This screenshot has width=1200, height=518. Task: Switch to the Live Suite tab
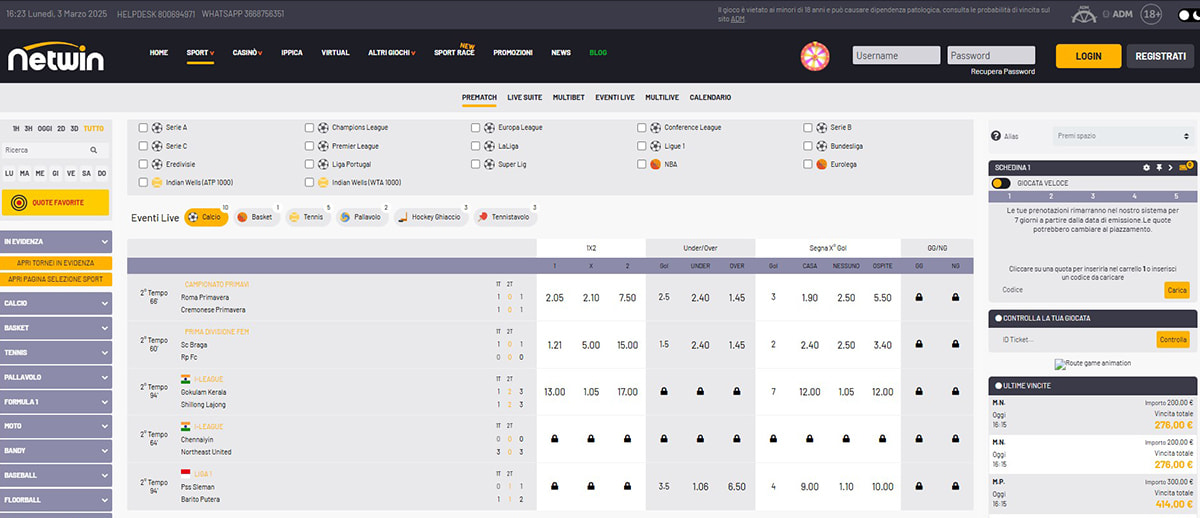click(x=524, y=97)
